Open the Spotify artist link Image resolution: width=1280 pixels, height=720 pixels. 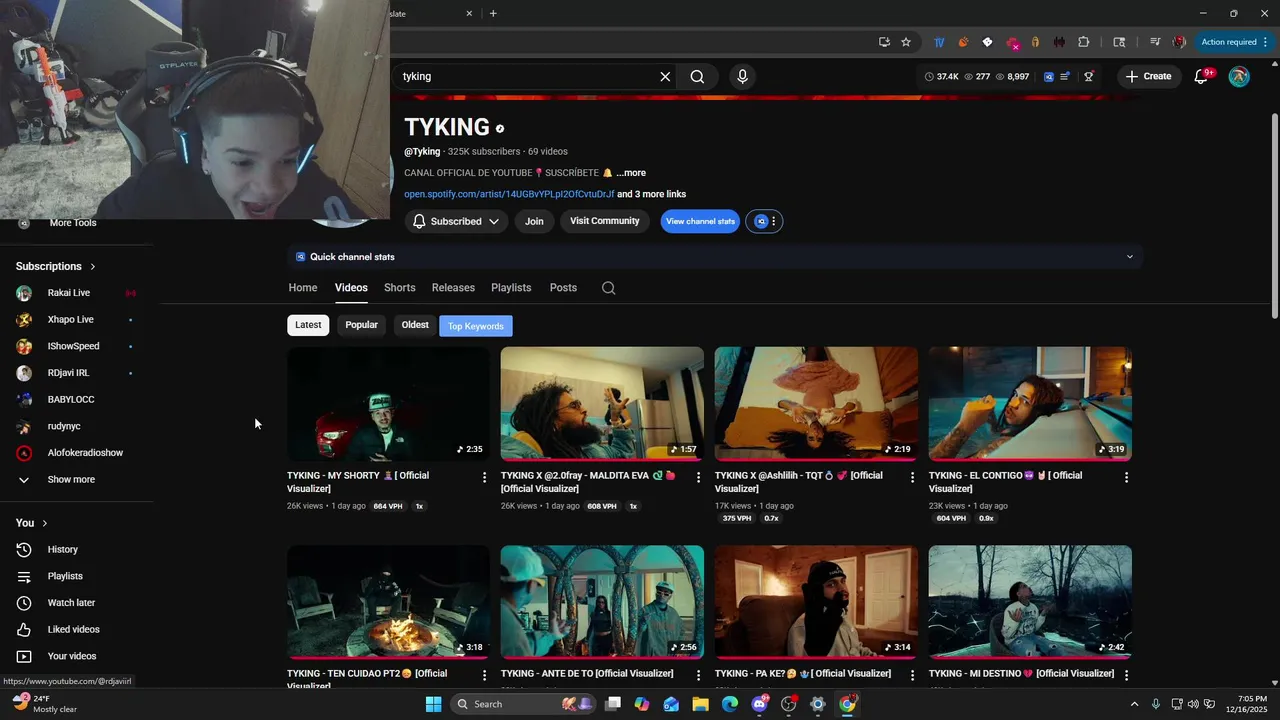coord(509,194)
